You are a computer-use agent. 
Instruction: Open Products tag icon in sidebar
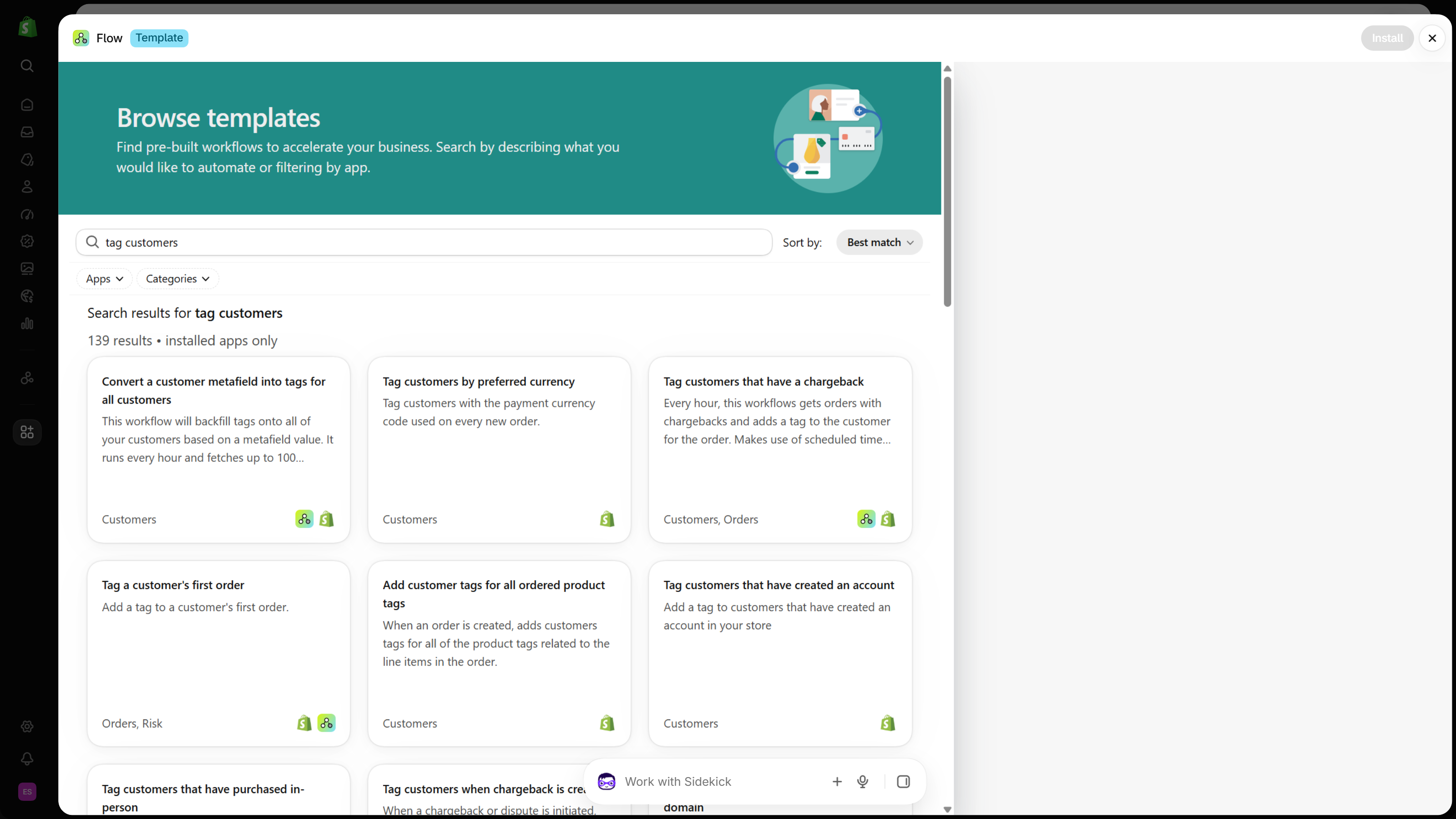27,159
